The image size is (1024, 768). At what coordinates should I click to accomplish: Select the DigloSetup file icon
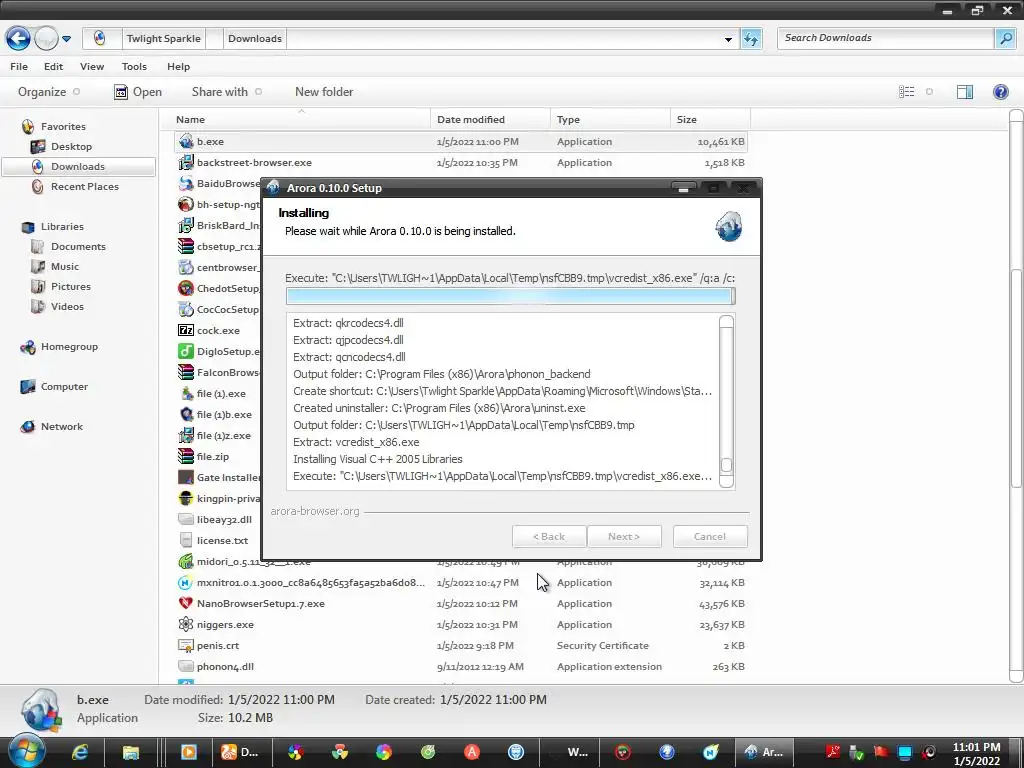186,351
